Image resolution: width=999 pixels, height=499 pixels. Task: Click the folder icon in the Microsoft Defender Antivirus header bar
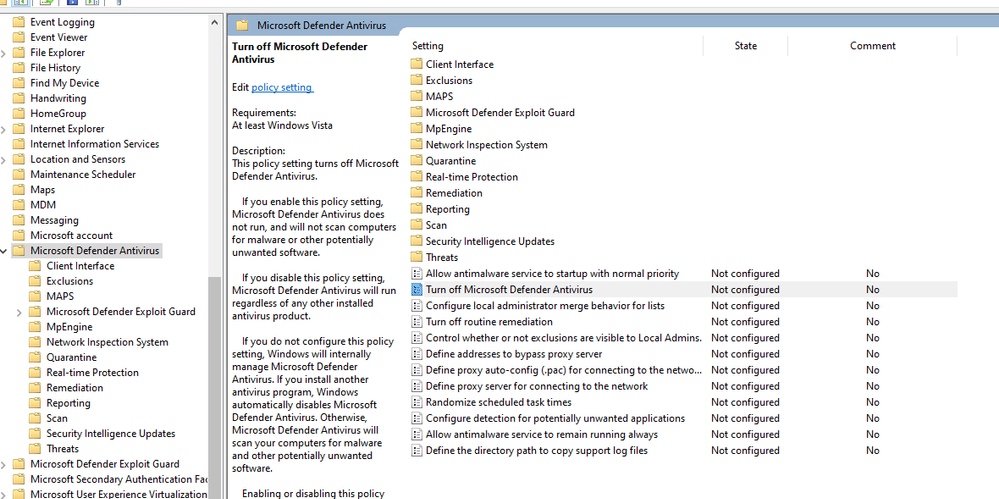pos(241,25)
